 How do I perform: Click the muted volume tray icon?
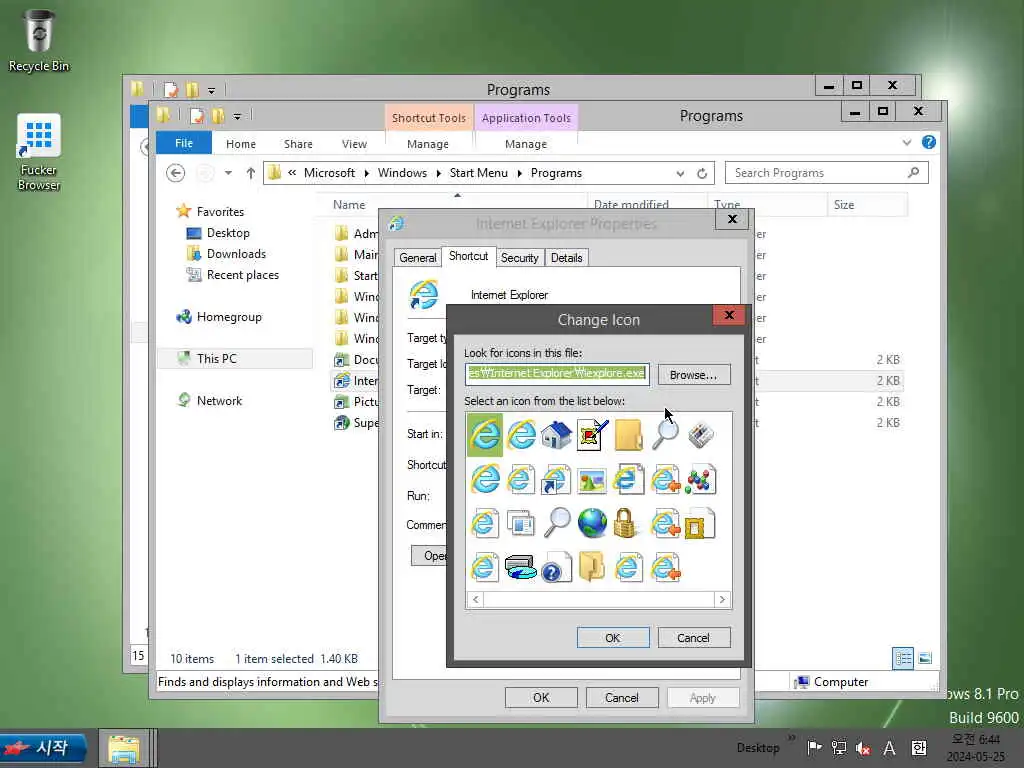pyautogui.click(x=863, y=748)
